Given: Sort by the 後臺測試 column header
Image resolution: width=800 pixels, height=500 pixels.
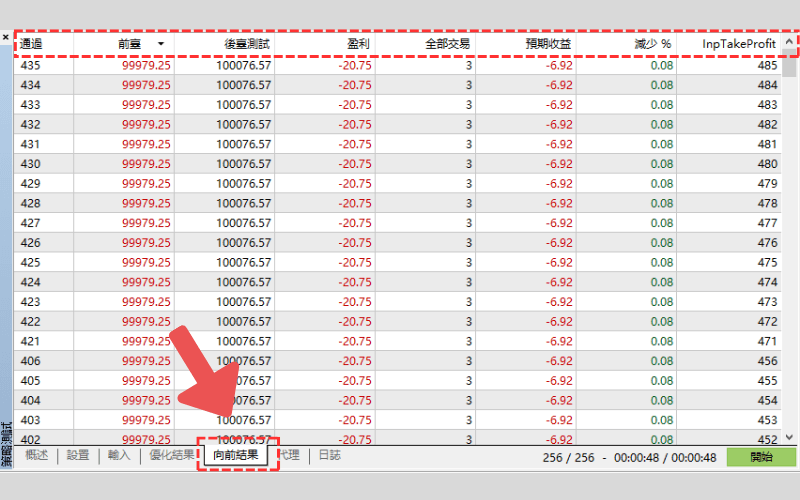Looking at the screenshot, I should 243,45.
